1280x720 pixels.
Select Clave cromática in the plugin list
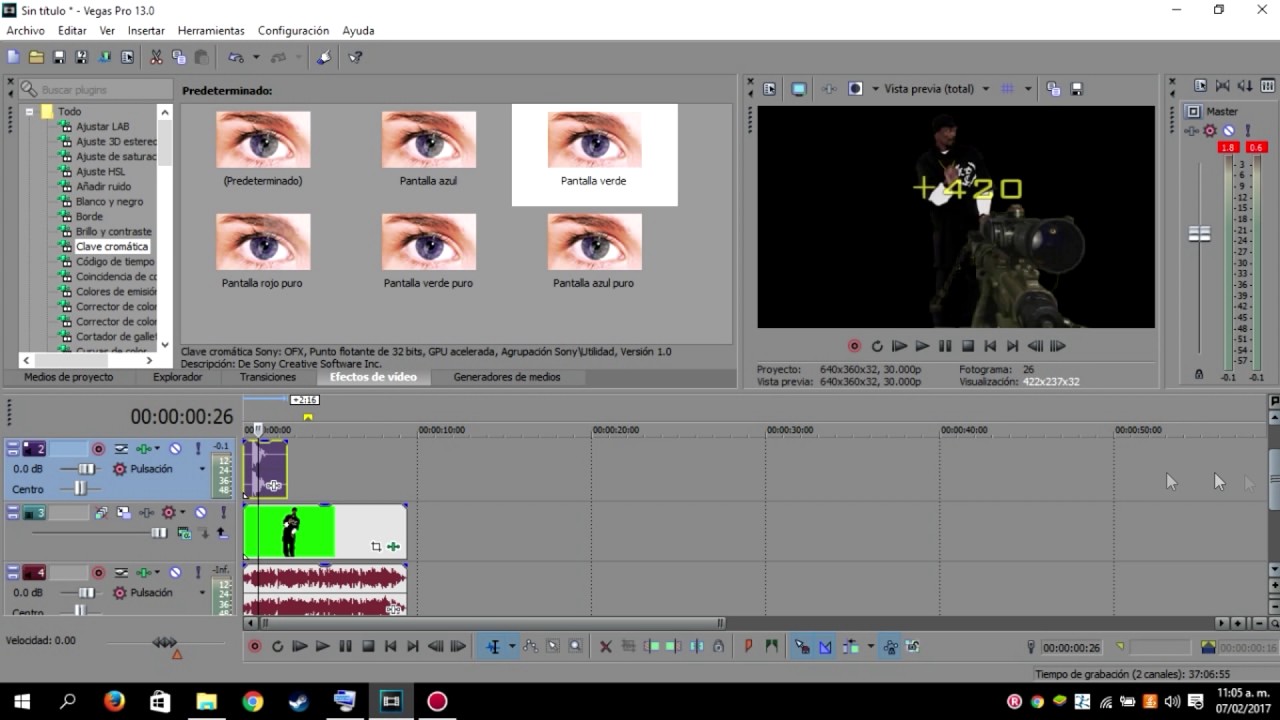click(x=112, y=246)
